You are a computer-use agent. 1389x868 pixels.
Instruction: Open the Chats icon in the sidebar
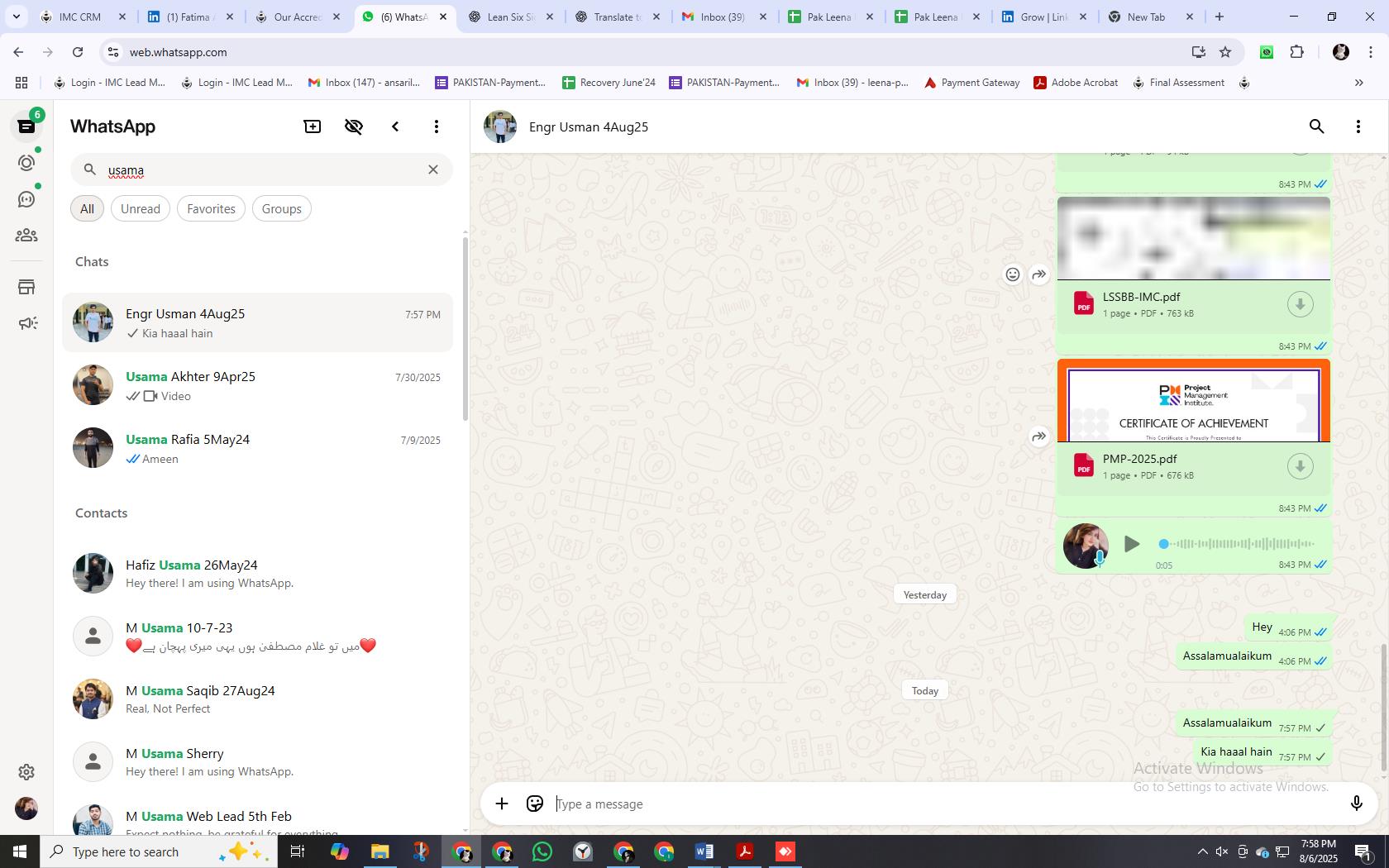coord(26,126)
